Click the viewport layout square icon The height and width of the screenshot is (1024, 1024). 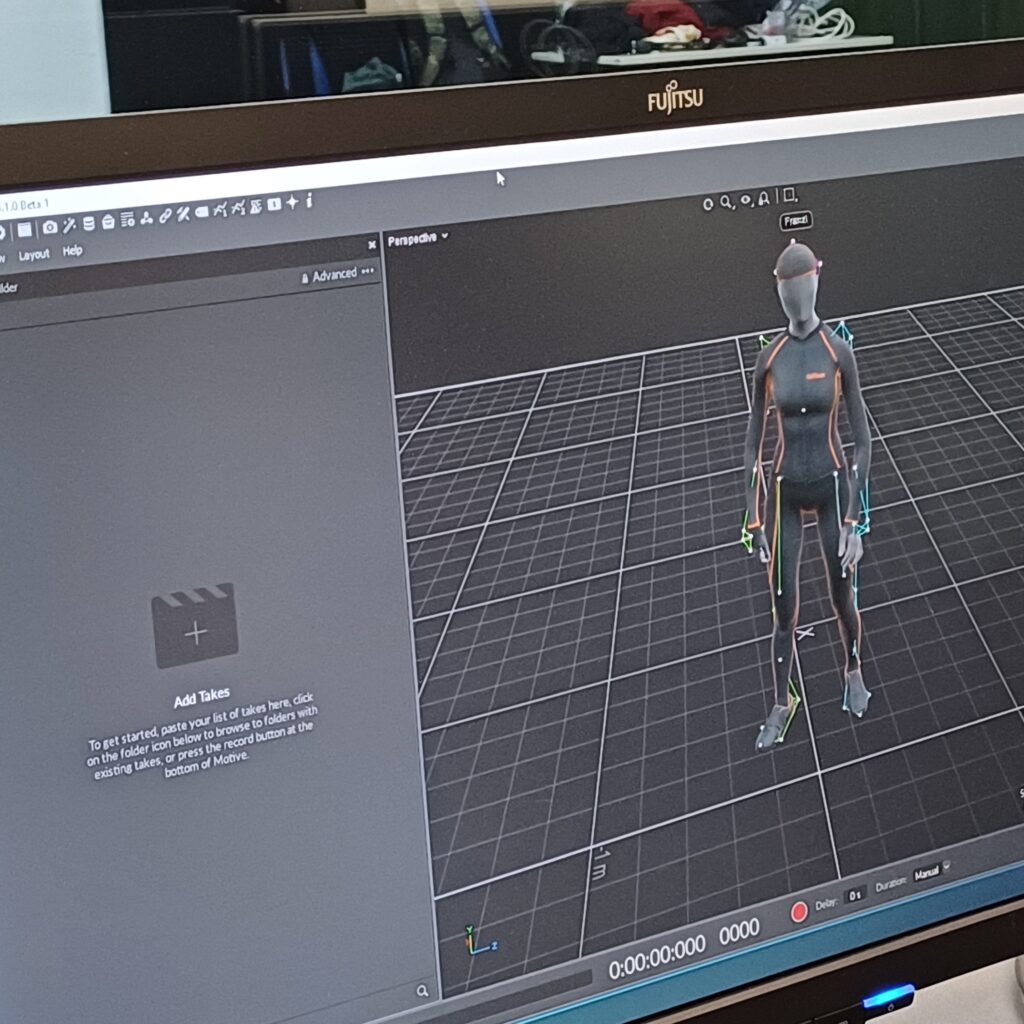tap(790, 195)
